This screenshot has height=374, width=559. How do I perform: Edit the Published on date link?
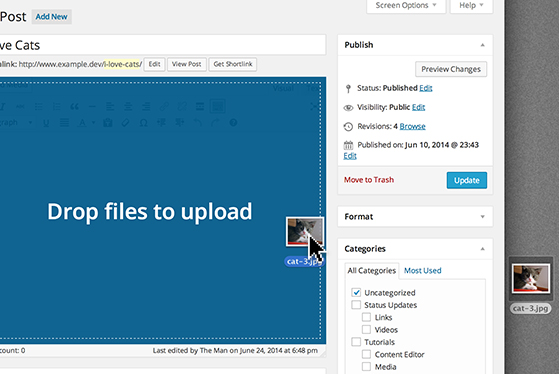[x=350, y=156]
